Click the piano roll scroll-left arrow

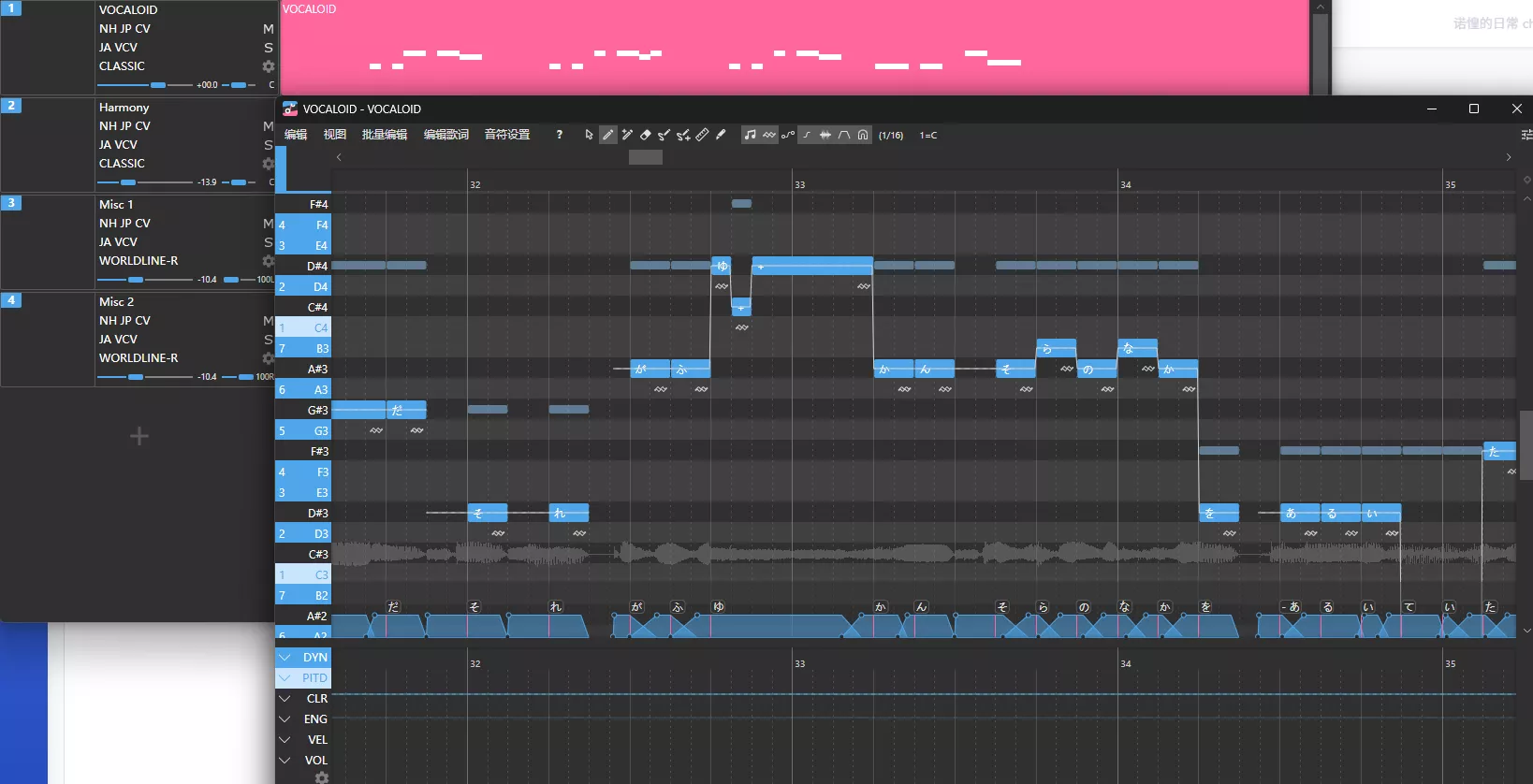click(x=339, y=157)
